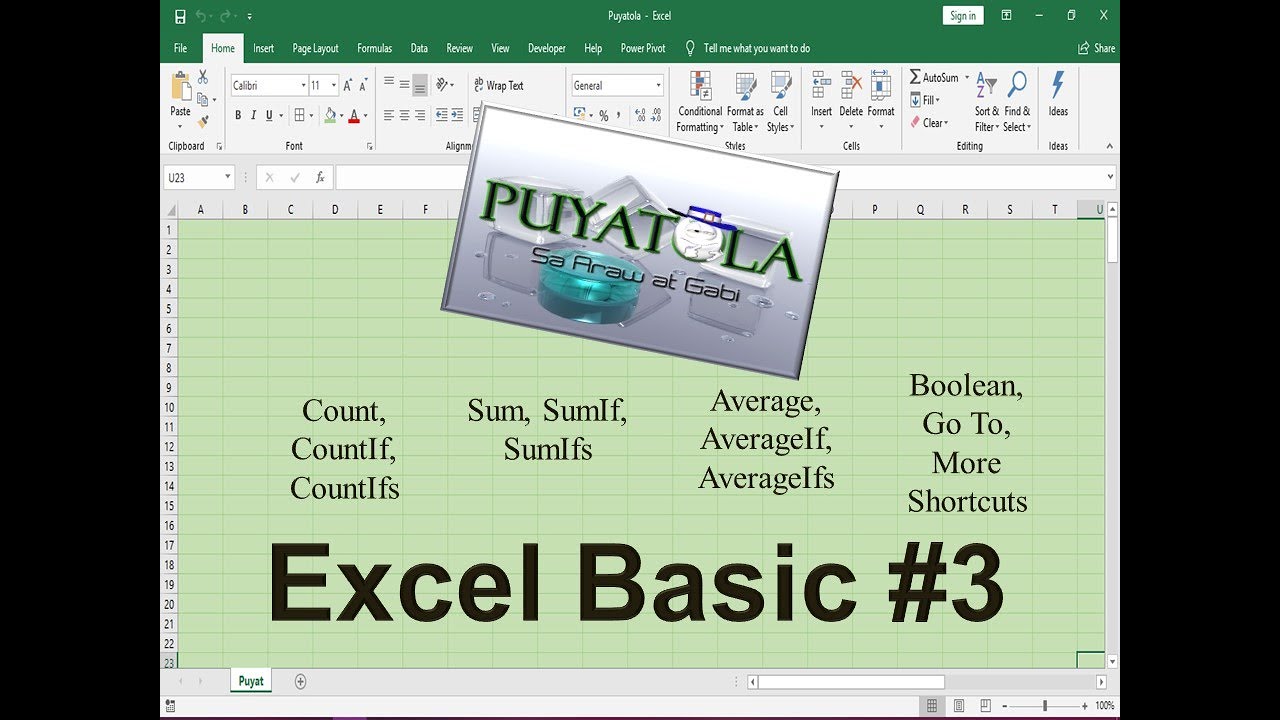Click the zoom slider handle
The width and height of the screenshot is (1280, 720).
(1045, 706)
